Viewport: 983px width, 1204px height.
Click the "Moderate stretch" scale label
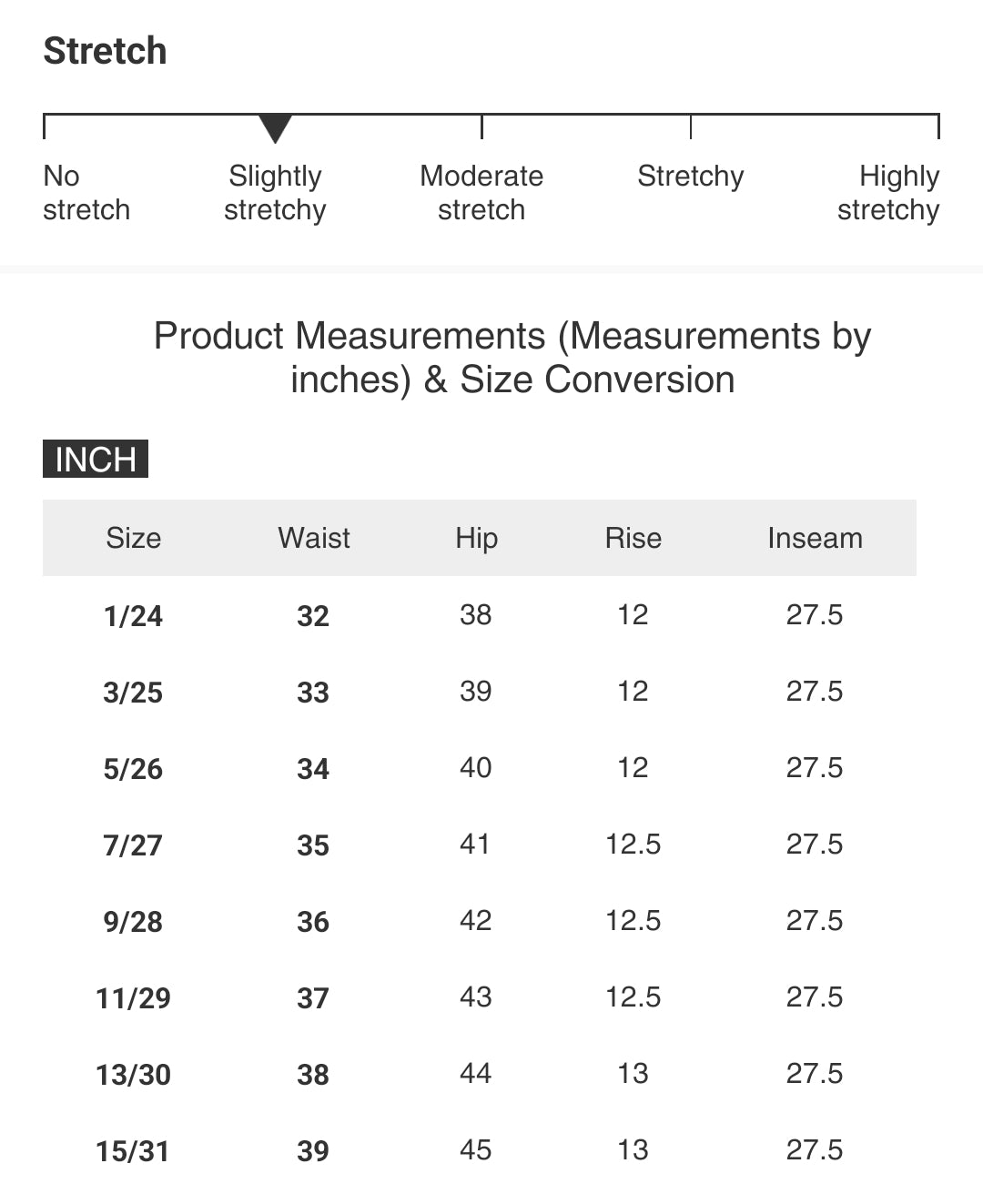481,193
